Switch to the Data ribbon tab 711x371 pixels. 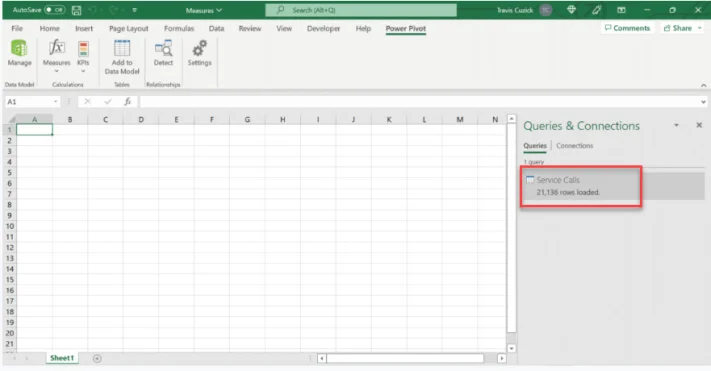pos(216,28)
